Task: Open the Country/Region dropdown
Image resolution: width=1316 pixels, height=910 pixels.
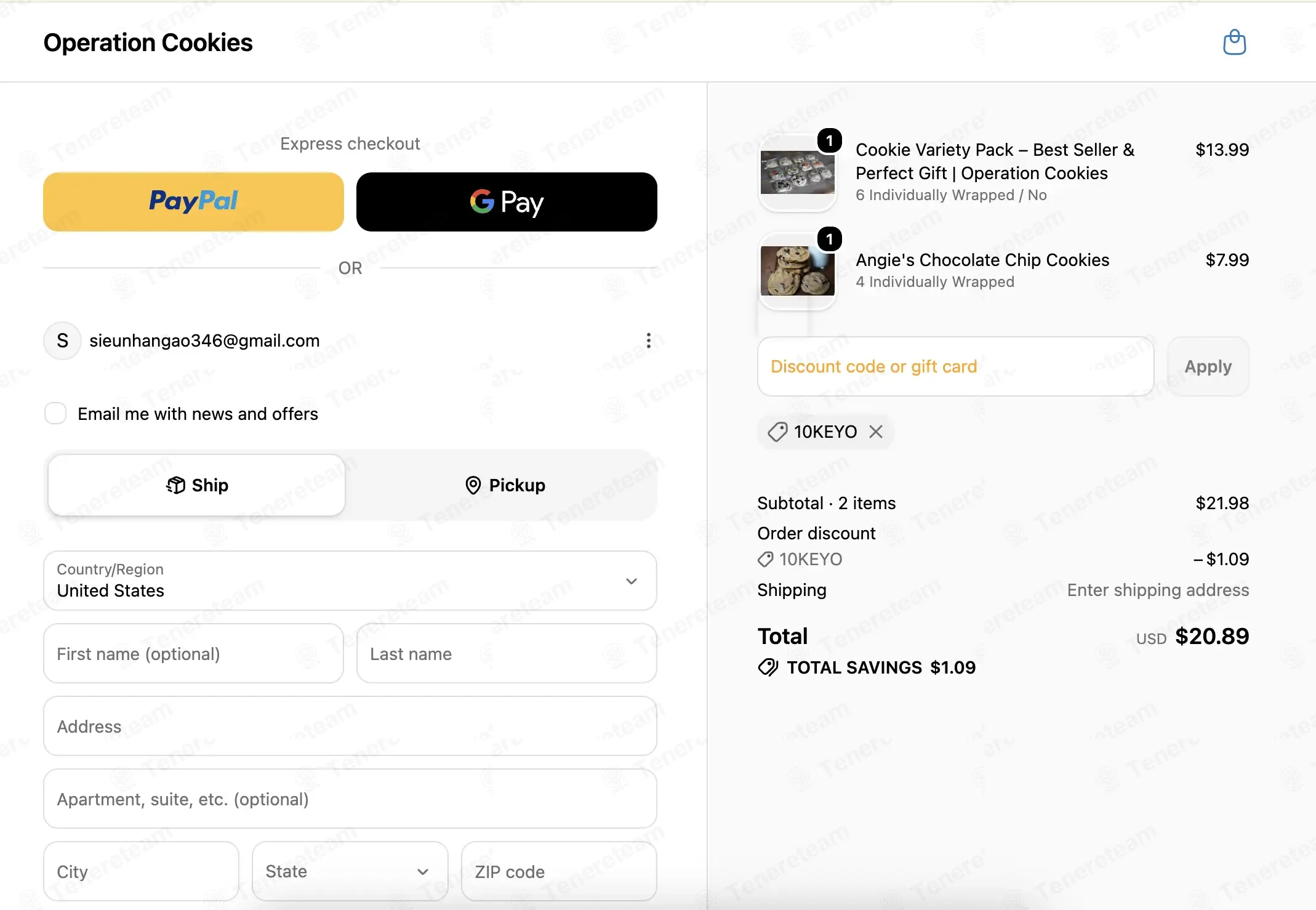Action: pyautogui.click(x=350, y=581)
